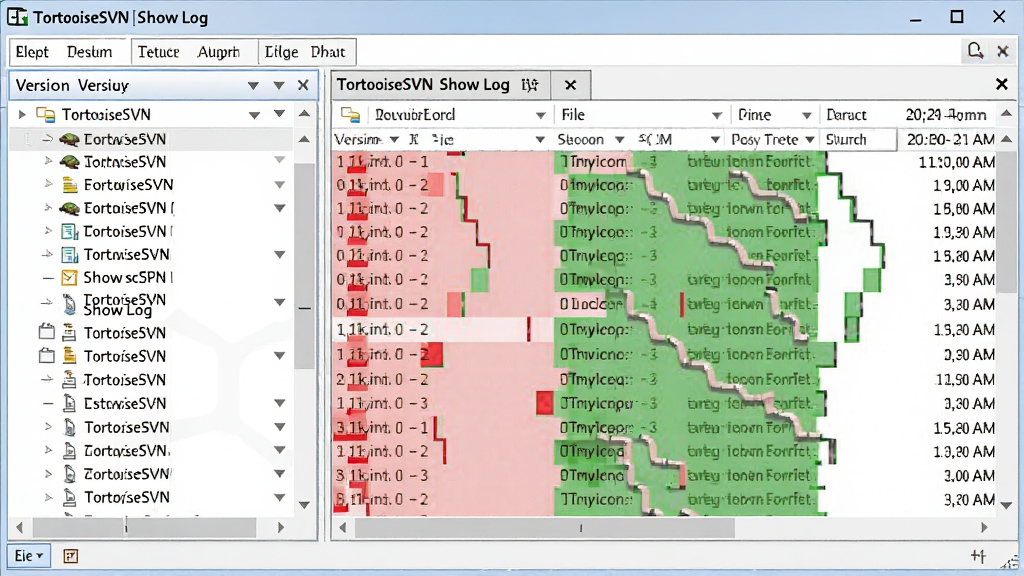Click the search magnifier icon at top right
The image size is (1024, 576).
pyautogui.click(x=975, y=51)
